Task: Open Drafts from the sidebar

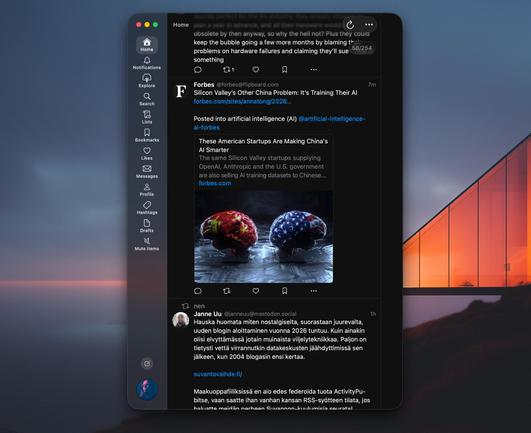Action: coord(147,226)
